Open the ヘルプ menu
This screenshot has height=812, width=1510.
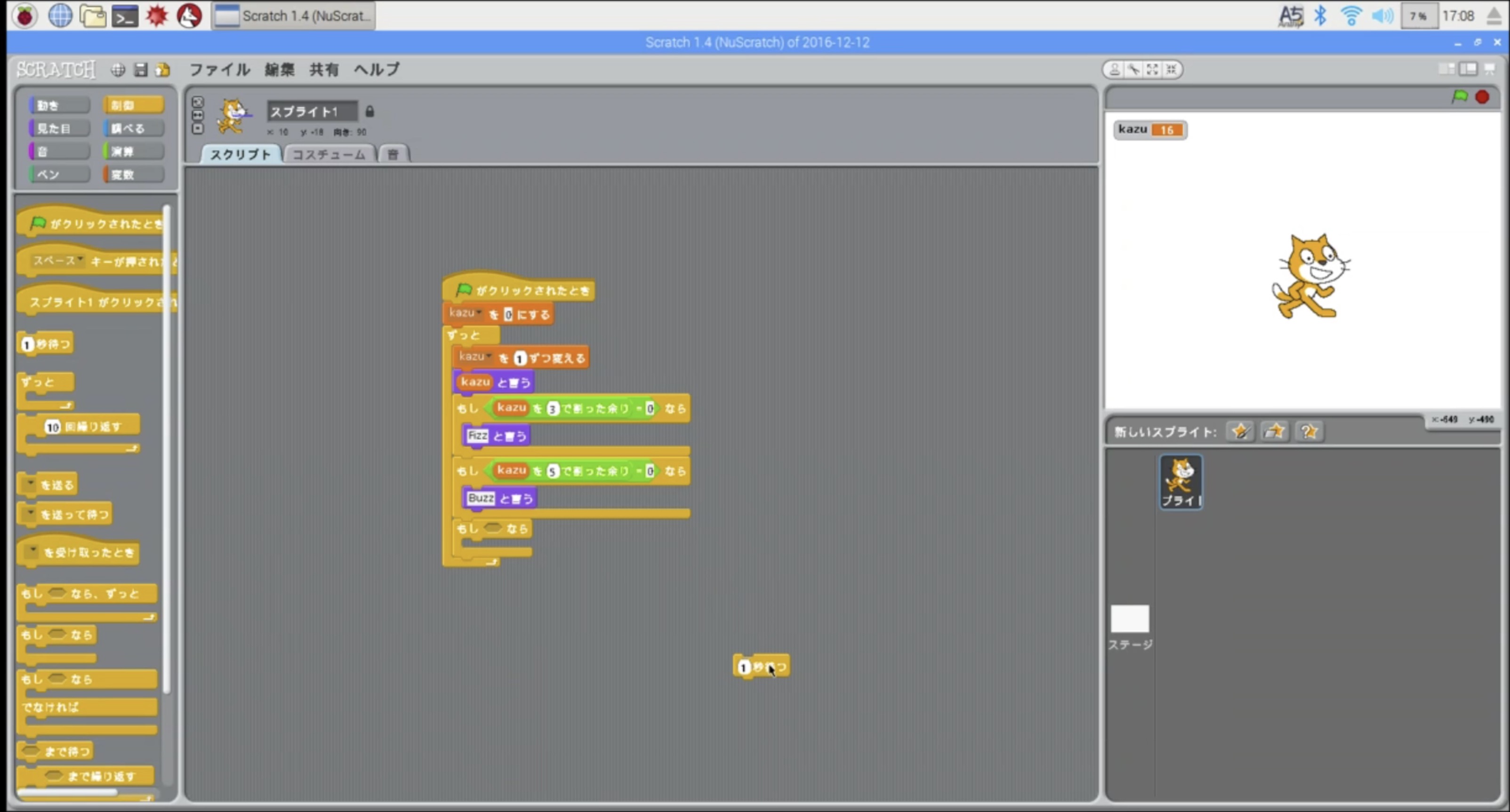[x=377, y=70]
